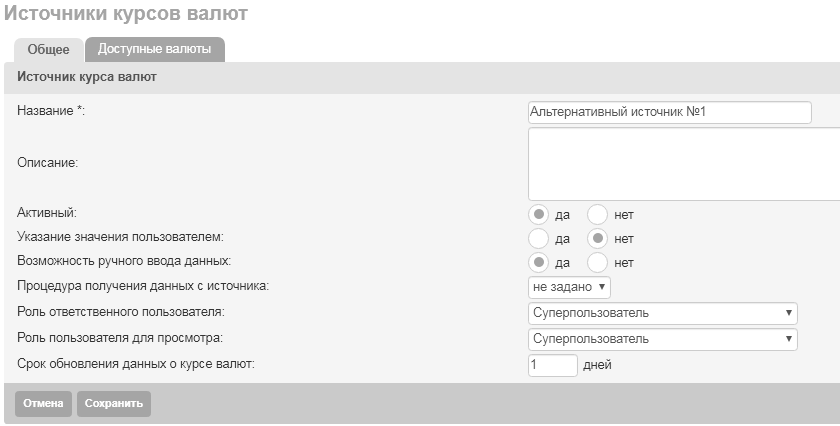Click the 'Описание:' label
Screen dimensions: 840x426
[x=48, y=163]
